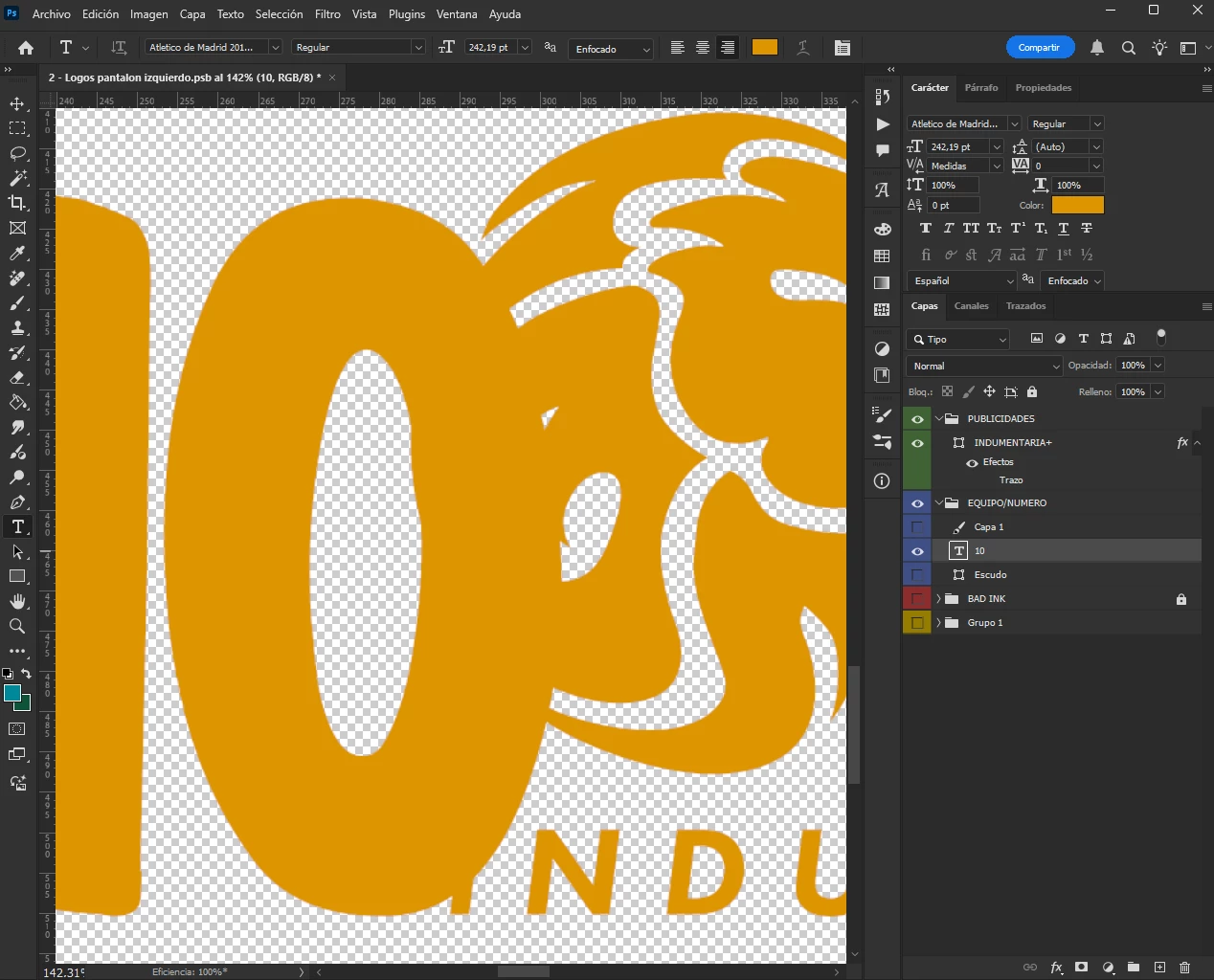Screen dimensions: 1214x980
Task: Select the Hand tool
Action: pos(17,601)
